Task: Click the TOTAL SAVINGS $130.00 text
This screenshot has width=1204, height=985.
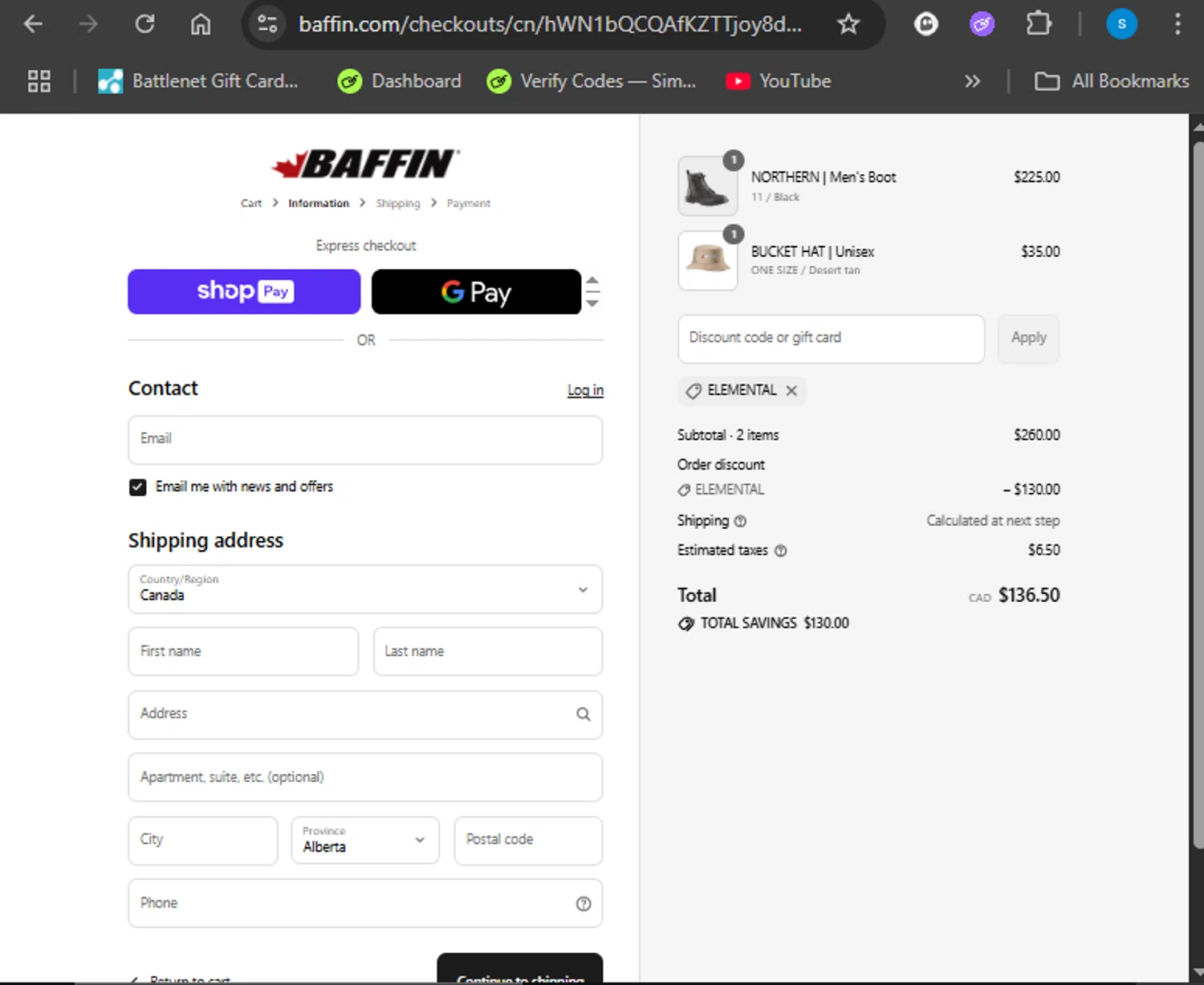Action: coord(775,623)
